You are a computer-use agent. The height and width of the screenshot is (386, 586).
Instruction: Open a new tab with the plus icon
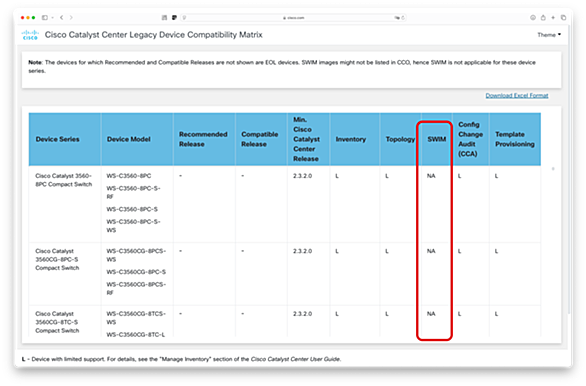553,18
